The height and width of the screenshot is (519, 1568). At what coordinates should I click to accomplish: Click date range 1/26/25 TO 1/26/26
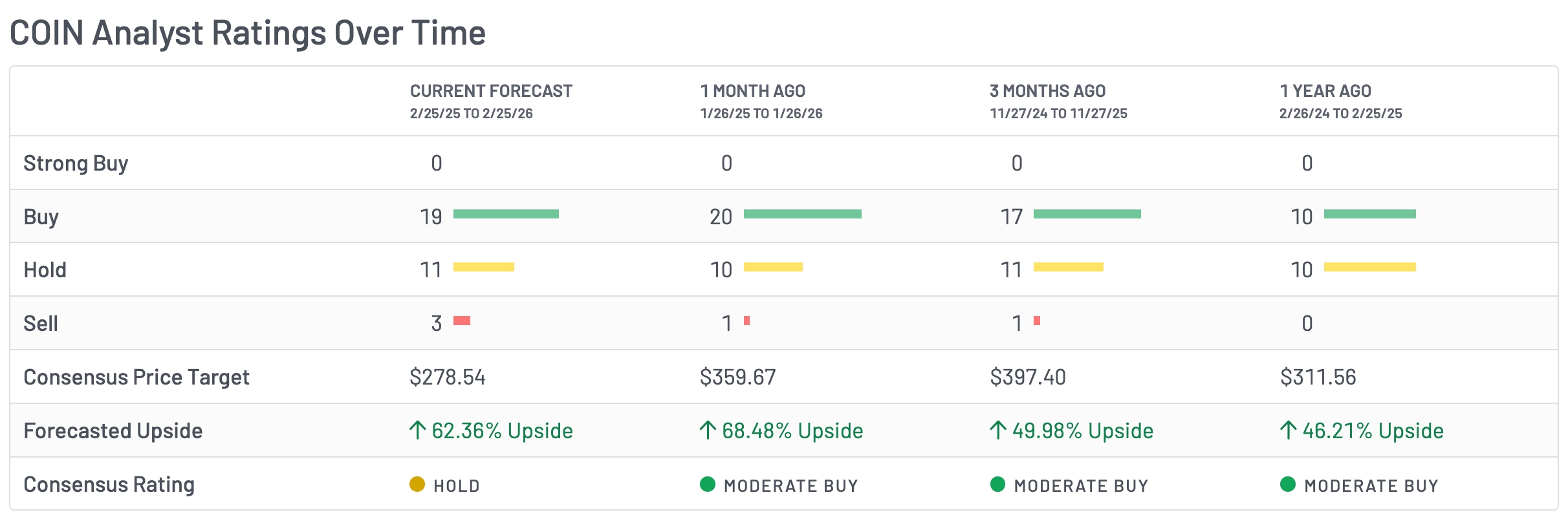[x=761, y=114]
